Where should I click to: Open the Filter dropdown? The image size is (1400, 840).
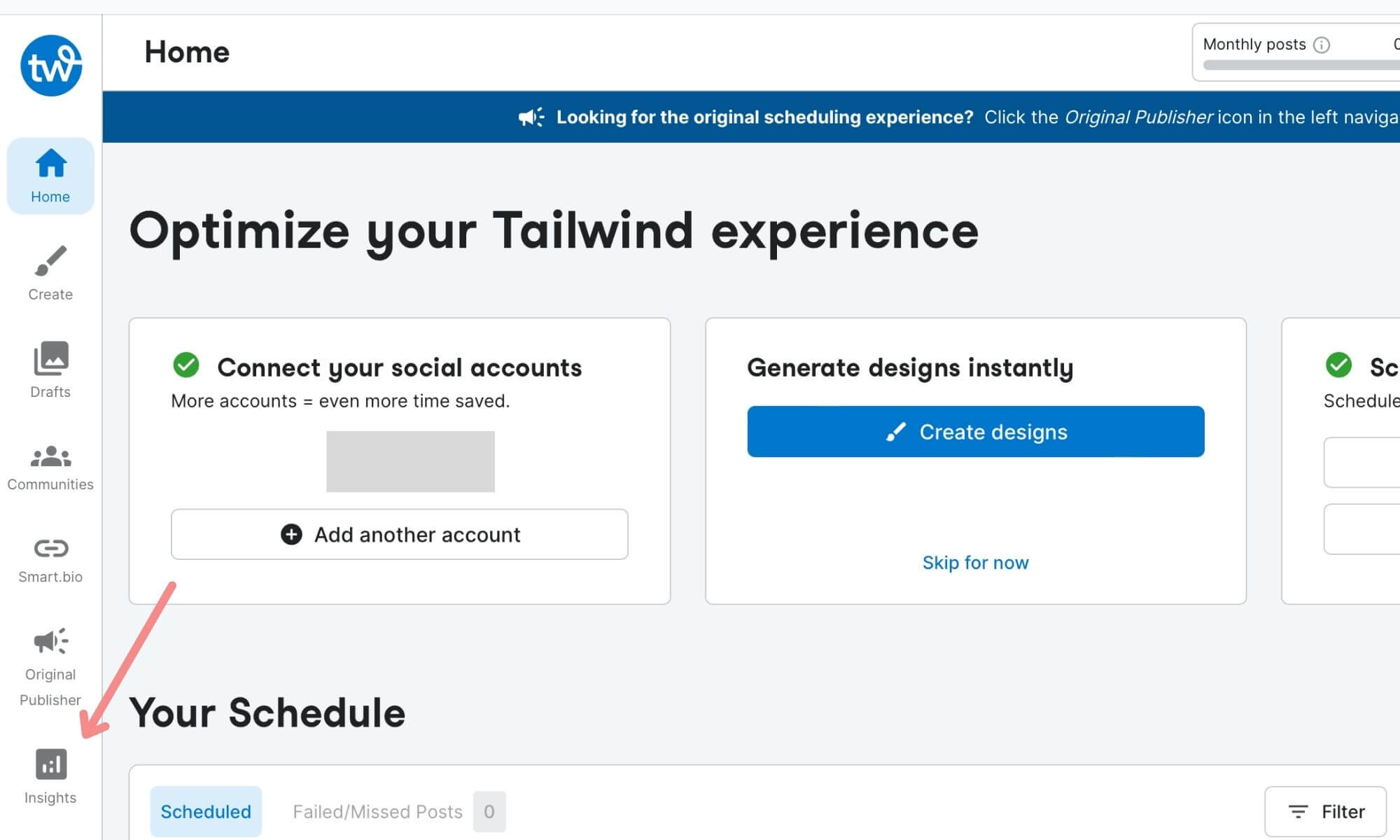coord(1324,811)
